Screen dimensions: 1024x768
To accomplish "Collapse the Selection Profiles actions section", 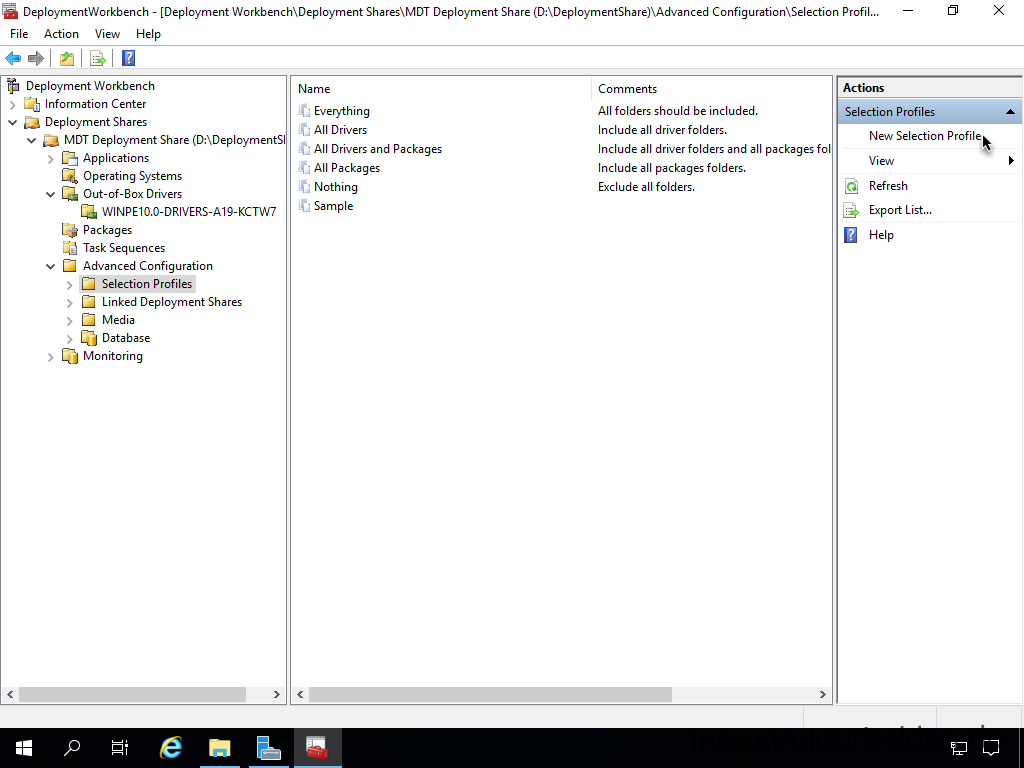I will [x=1010, y=112].
